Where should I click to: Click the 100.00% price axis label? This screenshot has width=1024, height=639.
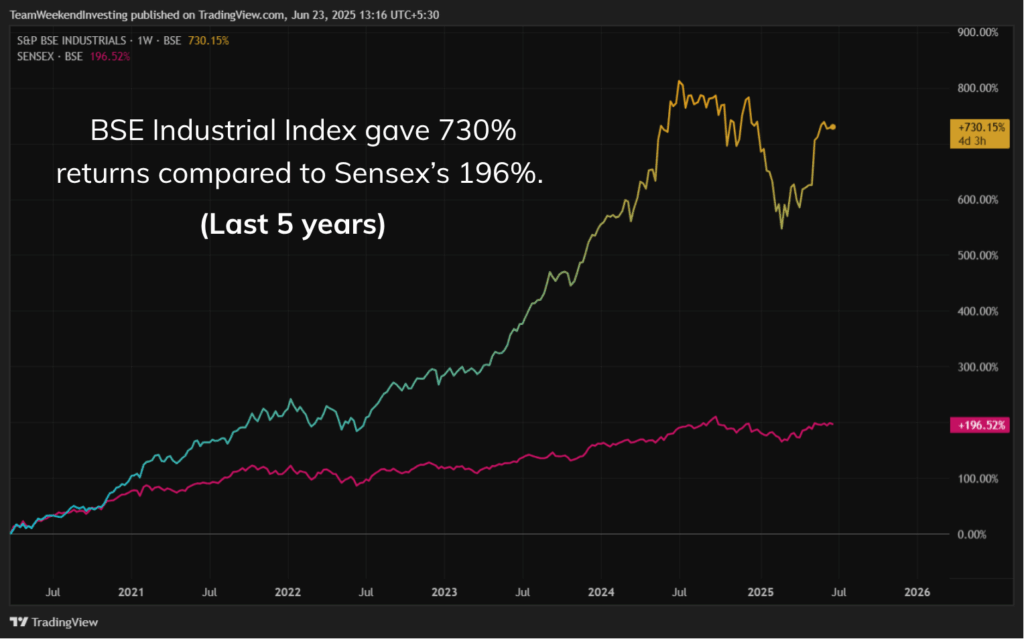coord(978,479)
